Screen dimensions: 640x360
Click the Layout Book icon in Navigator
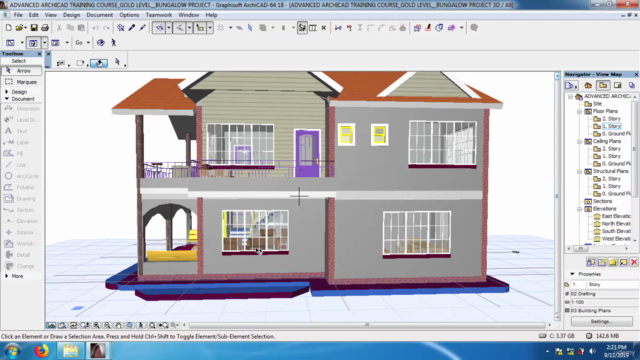[x=618, y=85]
